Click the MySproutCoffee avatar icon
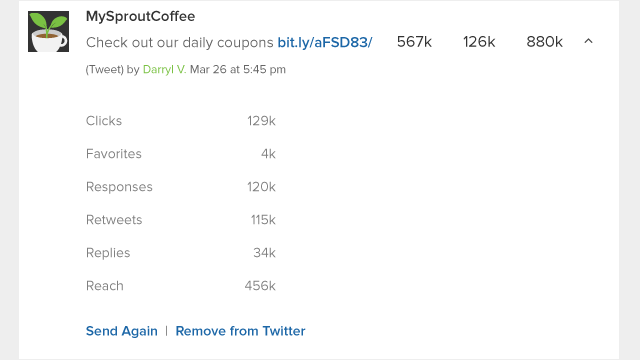This screenshot has width=640, height=360. (48, 31)
